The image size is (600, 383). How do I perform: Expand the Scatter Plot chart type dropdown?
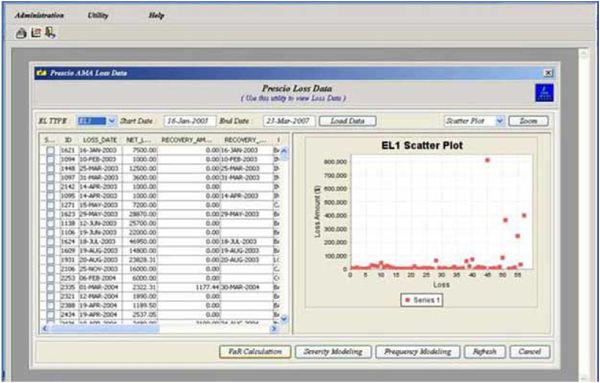500,121
